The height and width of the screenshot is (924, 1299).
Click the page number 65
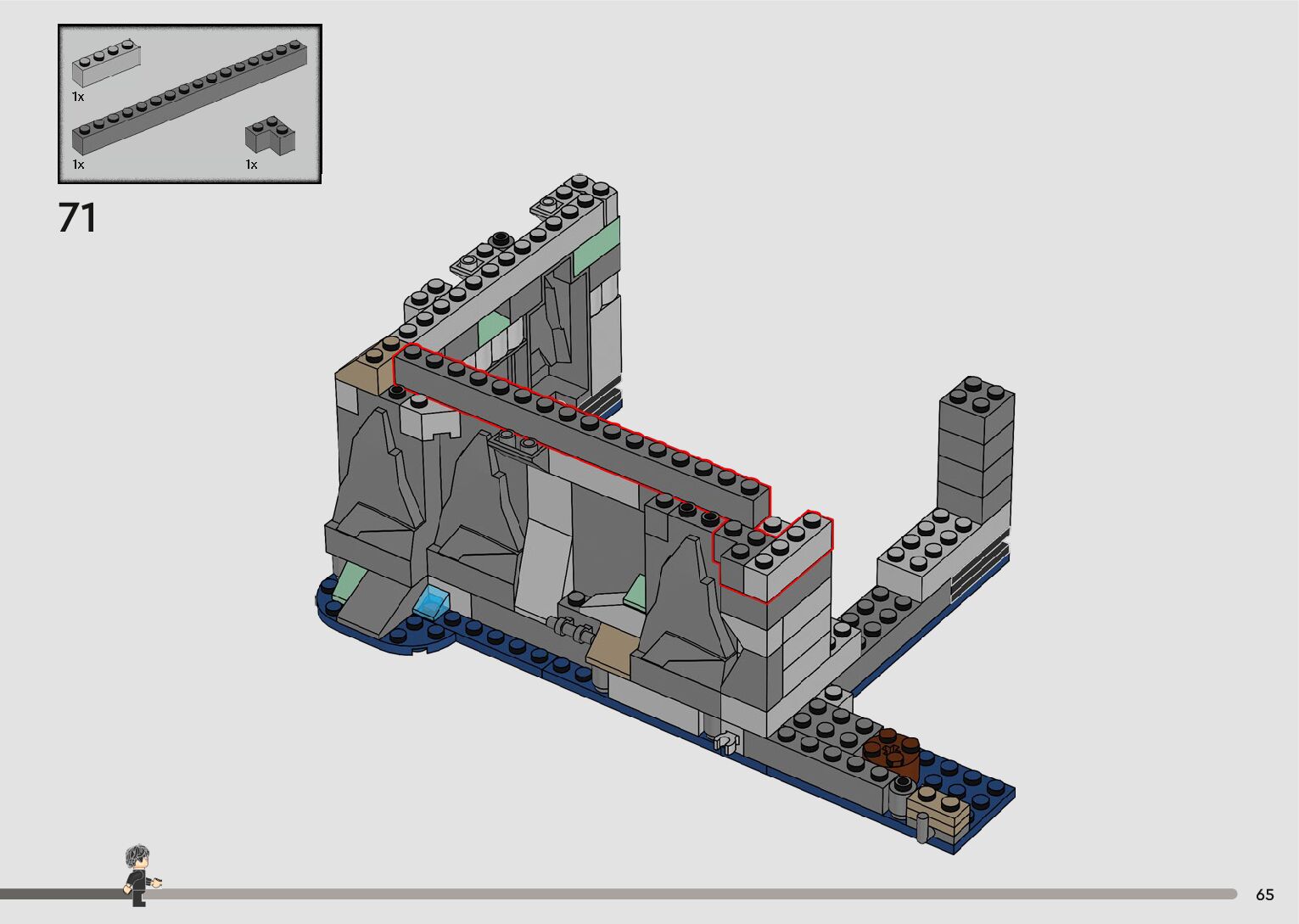click(1264, 894)
